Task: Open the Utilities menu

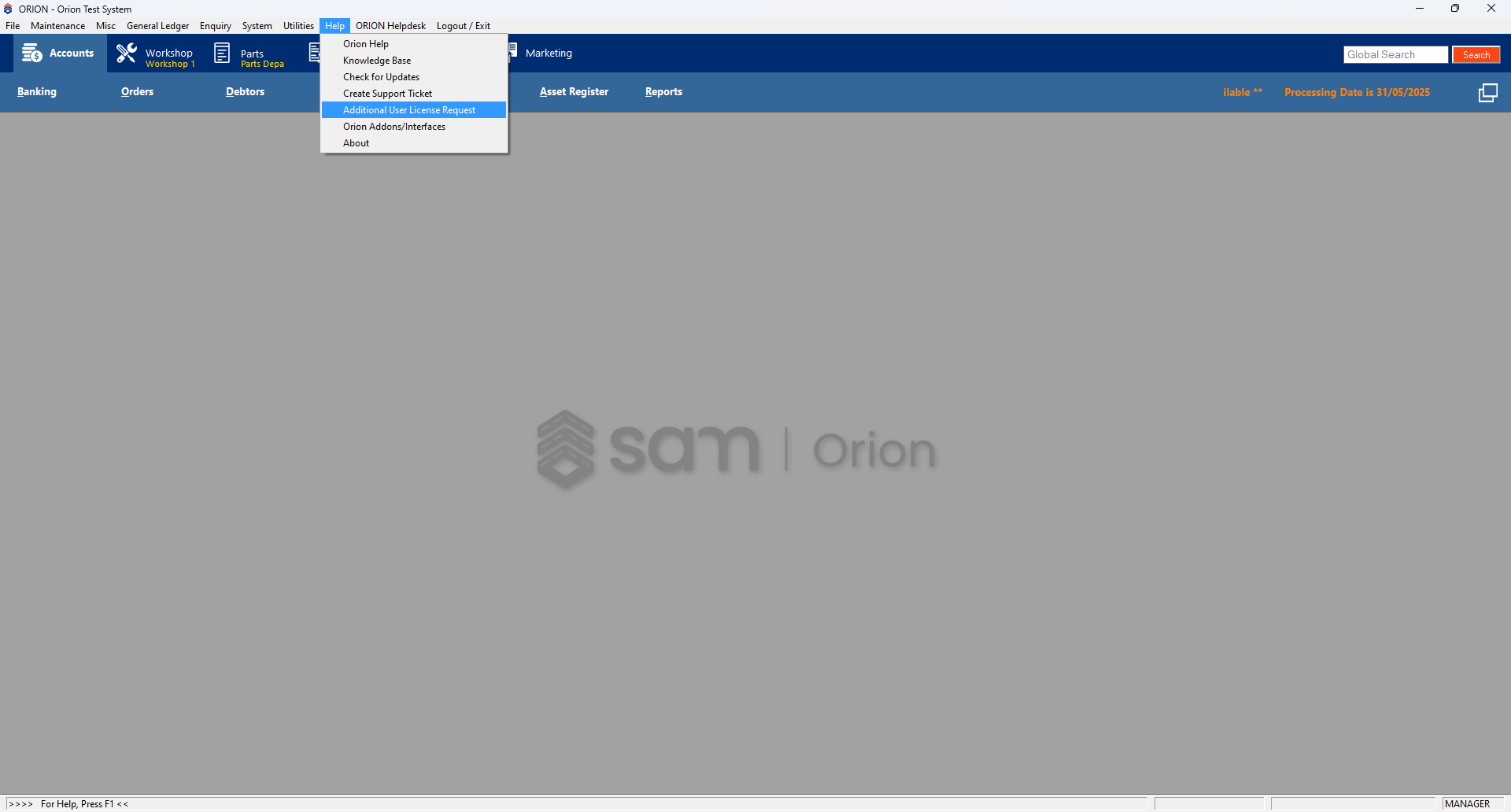Action: click(x=298, y=25)
